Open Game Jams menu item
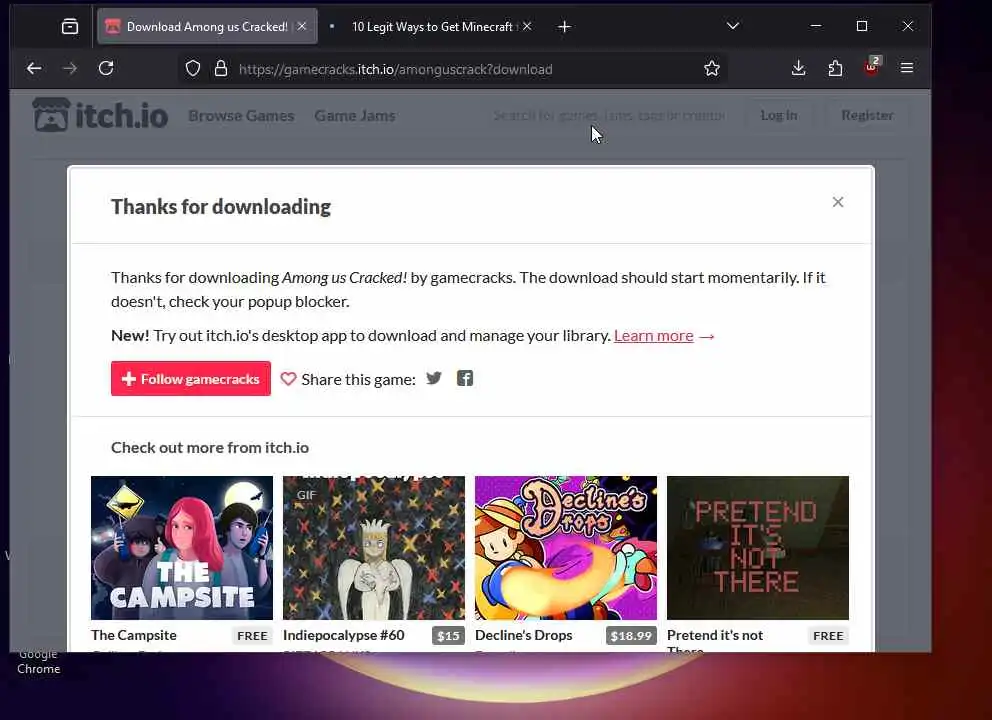Screen dimensions: 992x720 point(355,116)
